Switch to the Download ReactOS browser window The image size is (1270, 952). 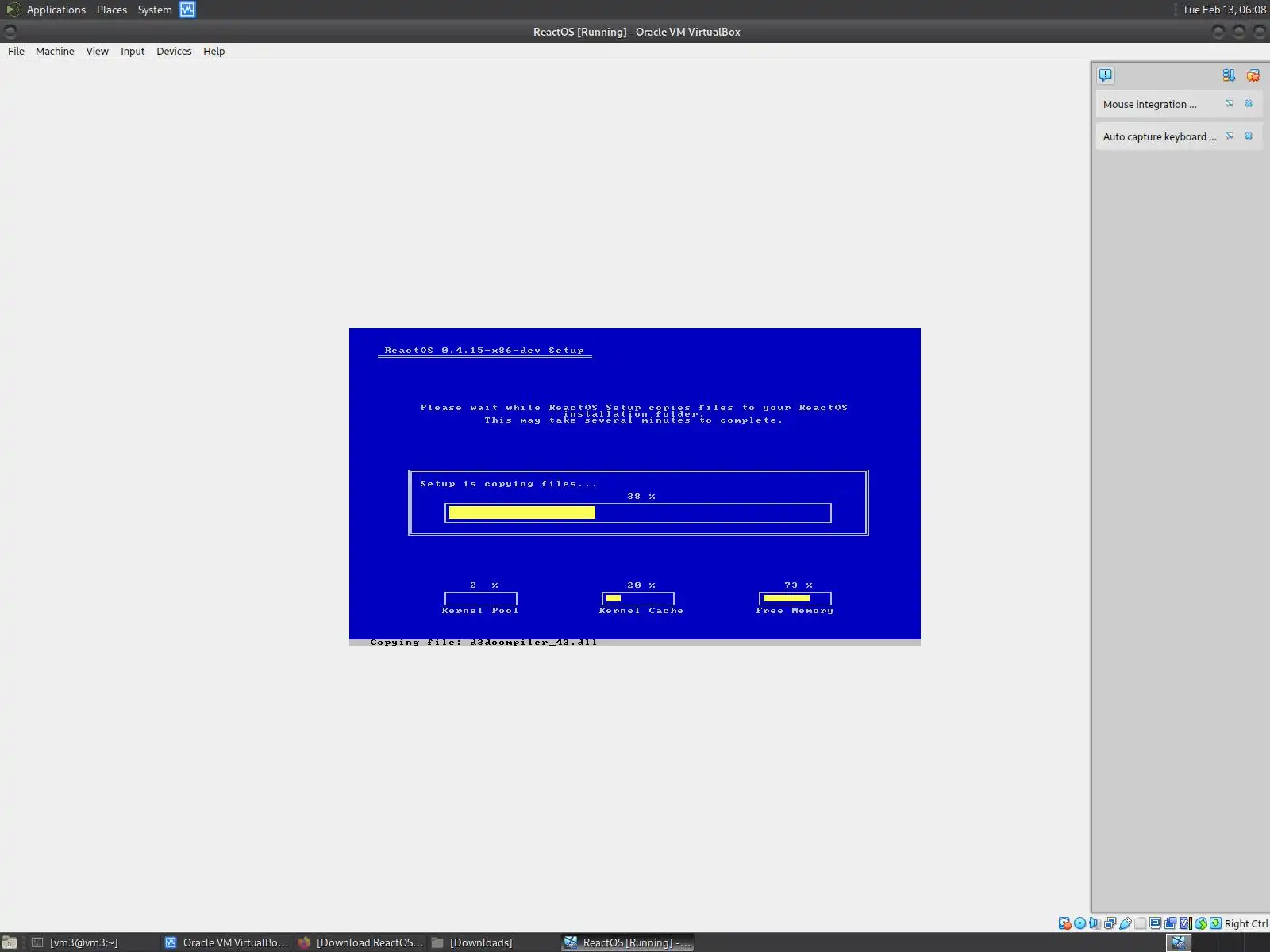coord(360,942)
